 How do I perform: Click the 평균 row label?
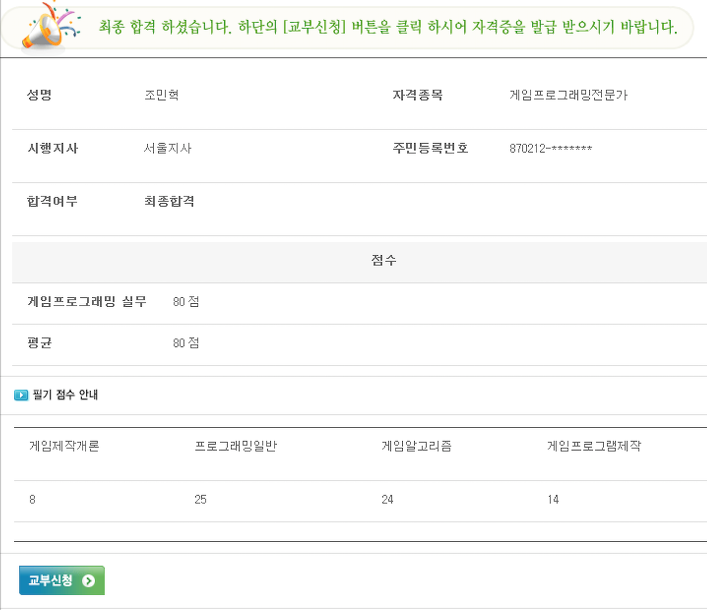point(39,343)
